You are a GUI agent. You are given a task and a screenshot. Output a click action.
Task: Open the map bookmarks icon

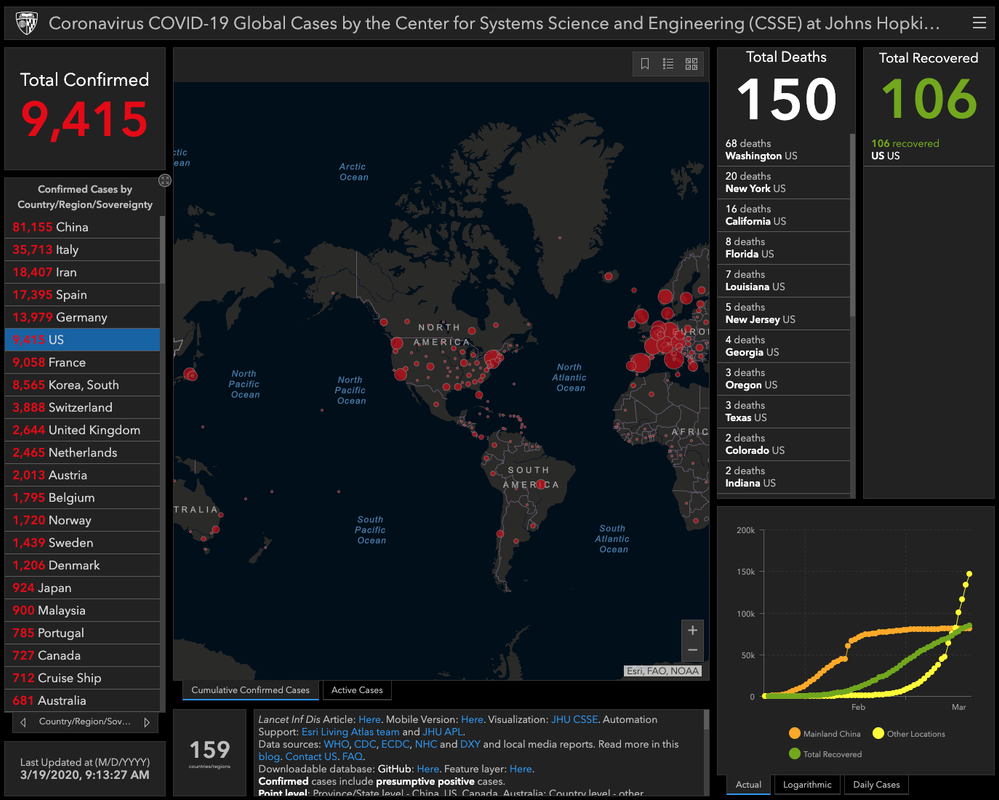click(645, 64)
